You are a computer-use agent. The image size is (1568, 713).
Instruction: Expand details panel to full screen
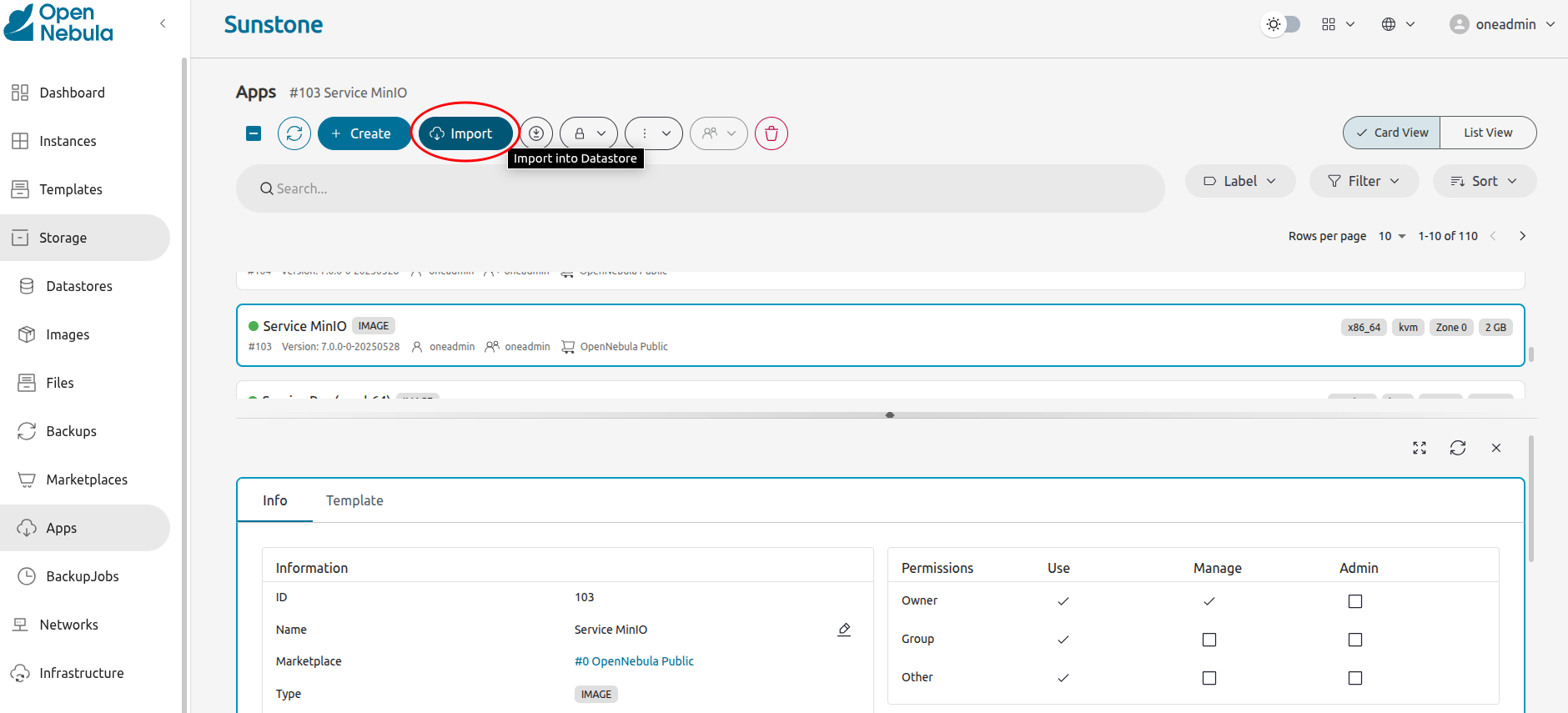(1420, 448)
